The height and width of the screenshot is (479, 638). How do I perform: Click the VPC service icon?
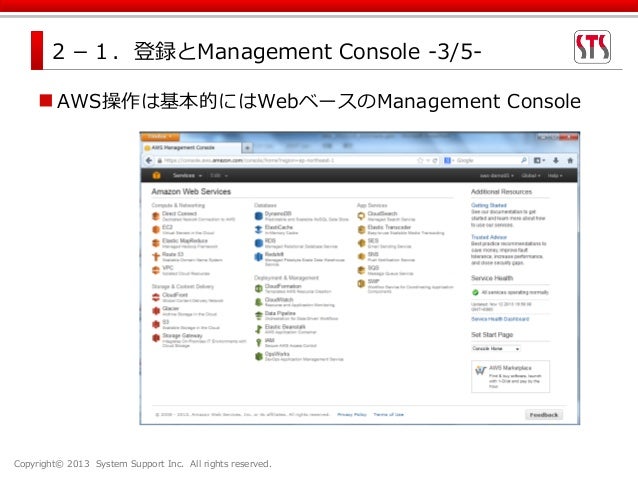[156, 270]
